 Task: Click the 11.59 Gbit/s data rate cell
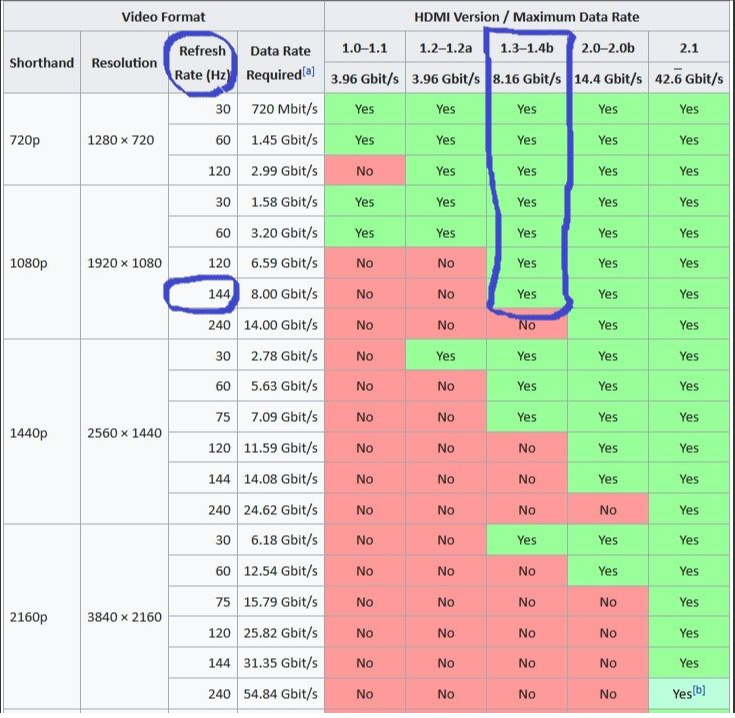point(281,448)
